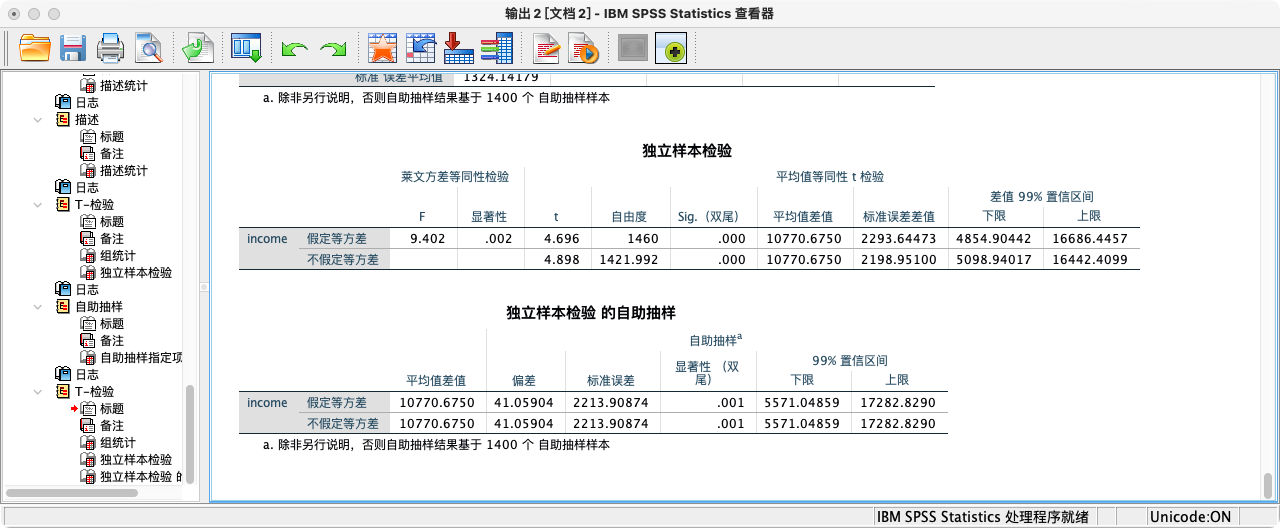Print the output using the printer icon
This screenshot has height=528, width=1280.
(110, 47)
